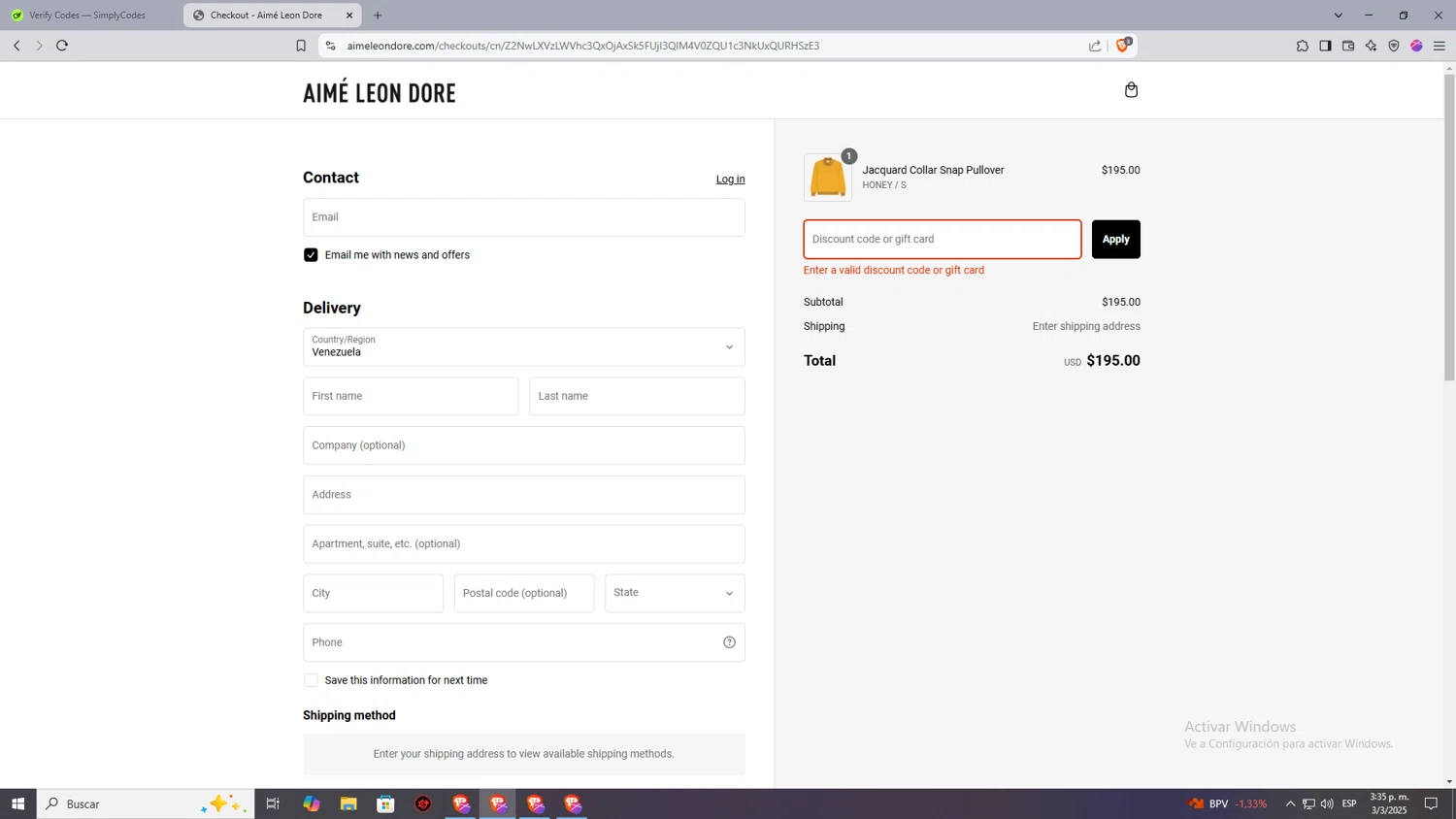Toggle the browser sidebar panel icon

pos(1325,46)
